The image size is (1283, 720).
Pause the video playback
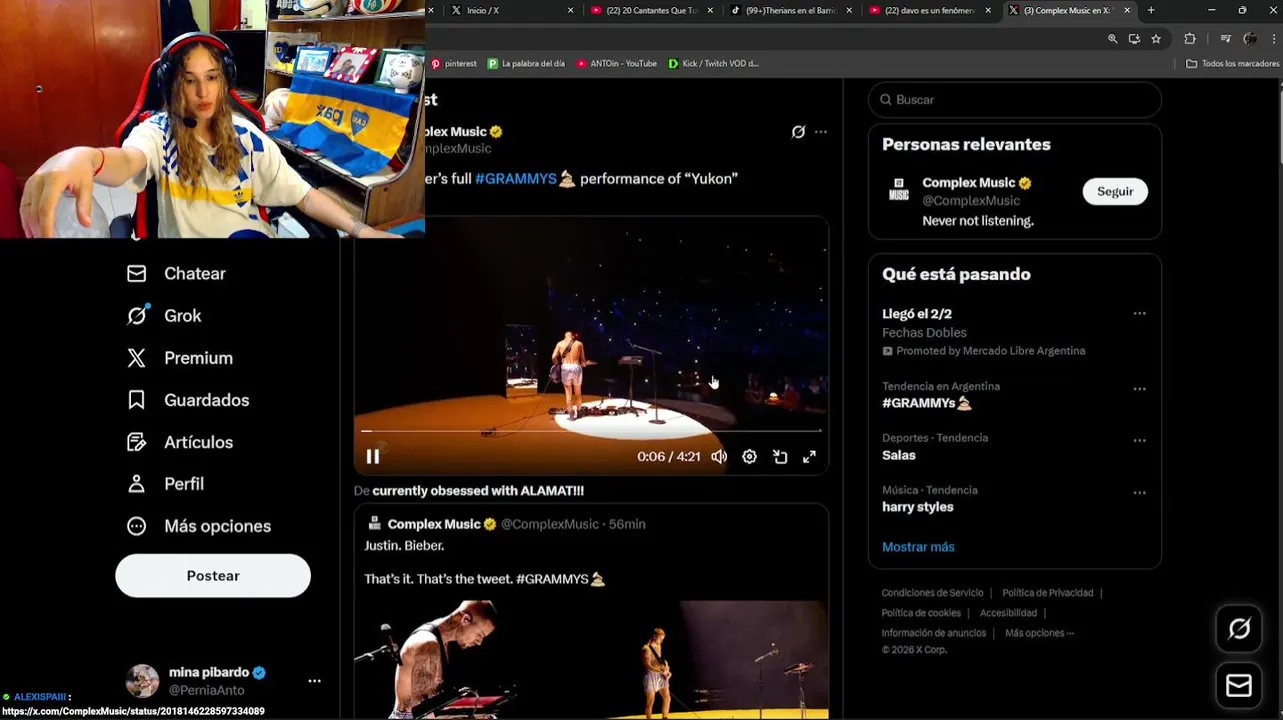[x=372, y=456]
